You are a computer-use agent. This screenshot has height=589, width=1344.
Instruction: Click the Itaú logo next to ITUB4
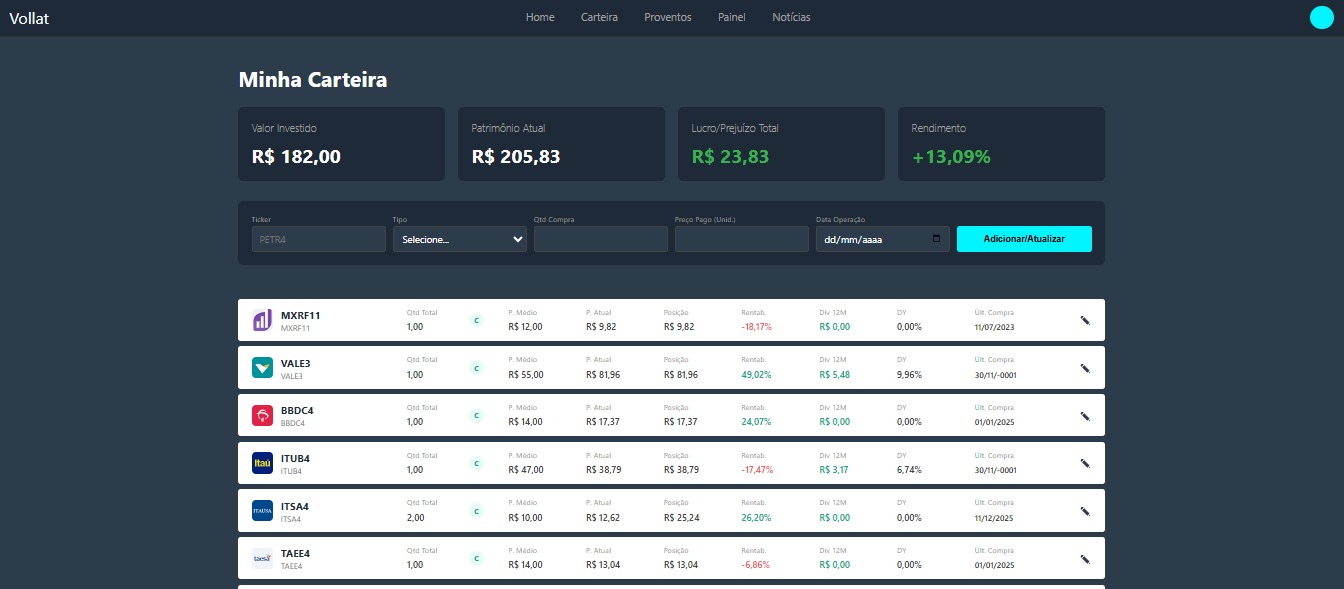pyautogui.click(x=262, y=463)
